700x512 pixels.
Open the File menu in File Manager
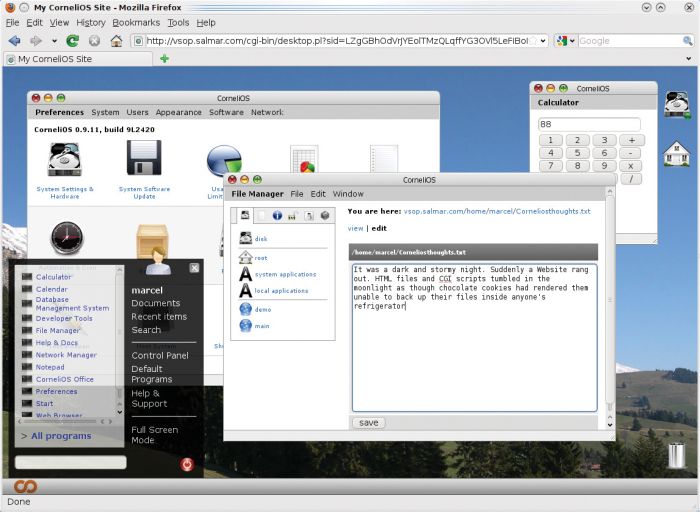click(296, 194)
